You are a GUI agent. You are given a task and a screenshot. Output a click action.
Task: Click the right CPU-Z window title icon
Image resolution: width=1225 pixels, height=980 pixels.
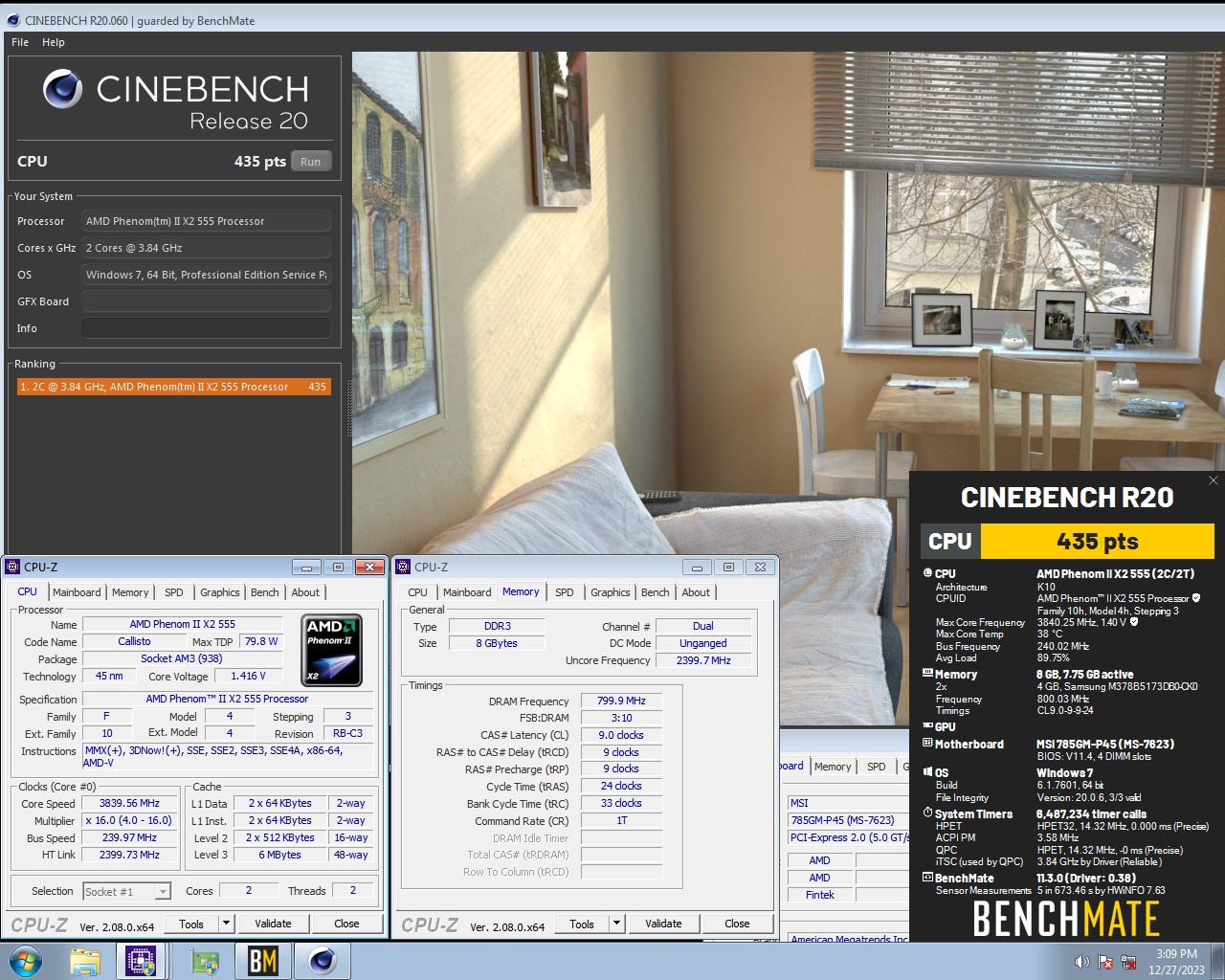(x=404, y=567)
